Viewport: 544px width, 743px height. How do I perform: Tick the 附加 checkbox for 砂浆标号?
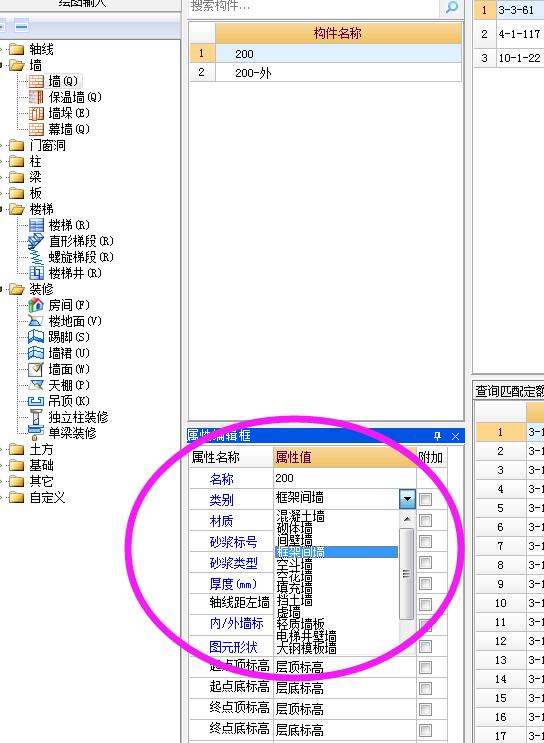426,541
